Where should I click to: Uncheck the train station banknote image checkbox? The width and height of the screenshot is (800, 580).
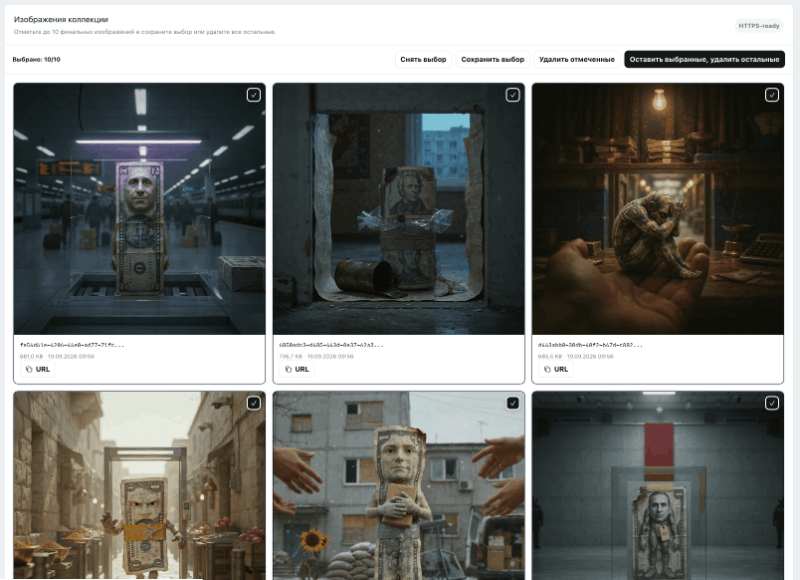(x=254, y=95)
